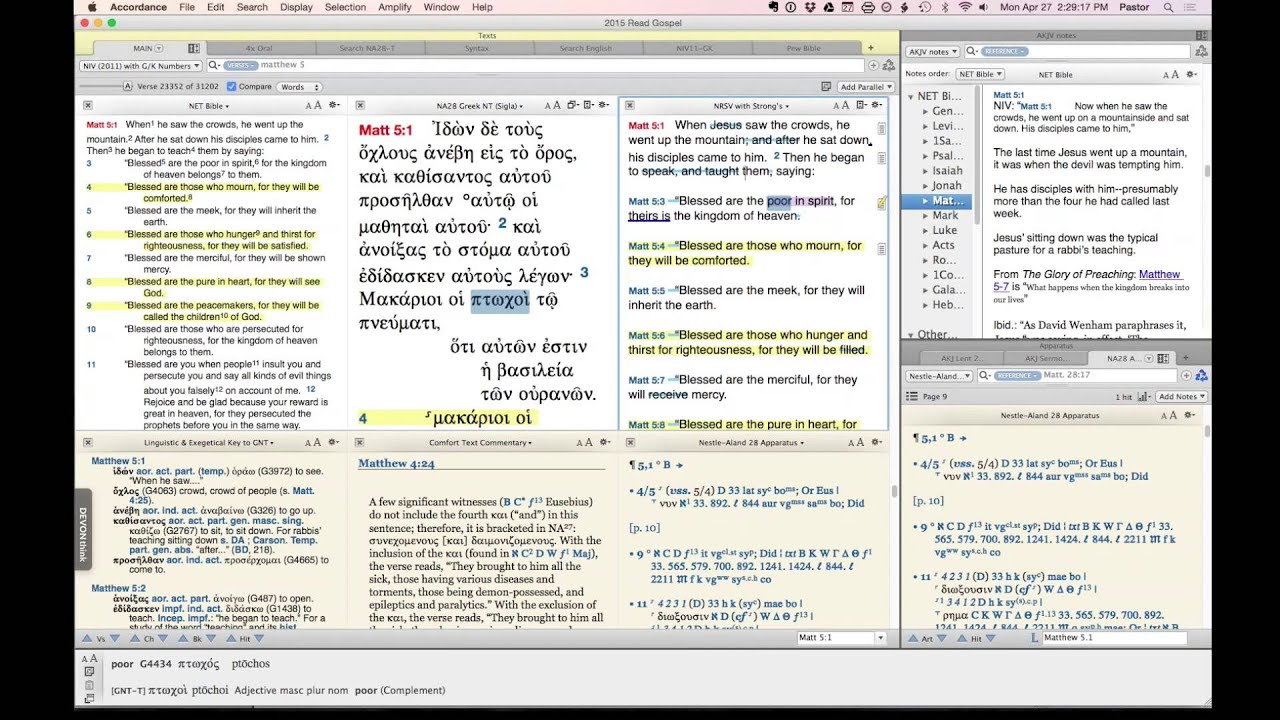Viewport: 1280px width, 720px height.
Task: Open the Selection menu
Action: (x=345, y=7)
